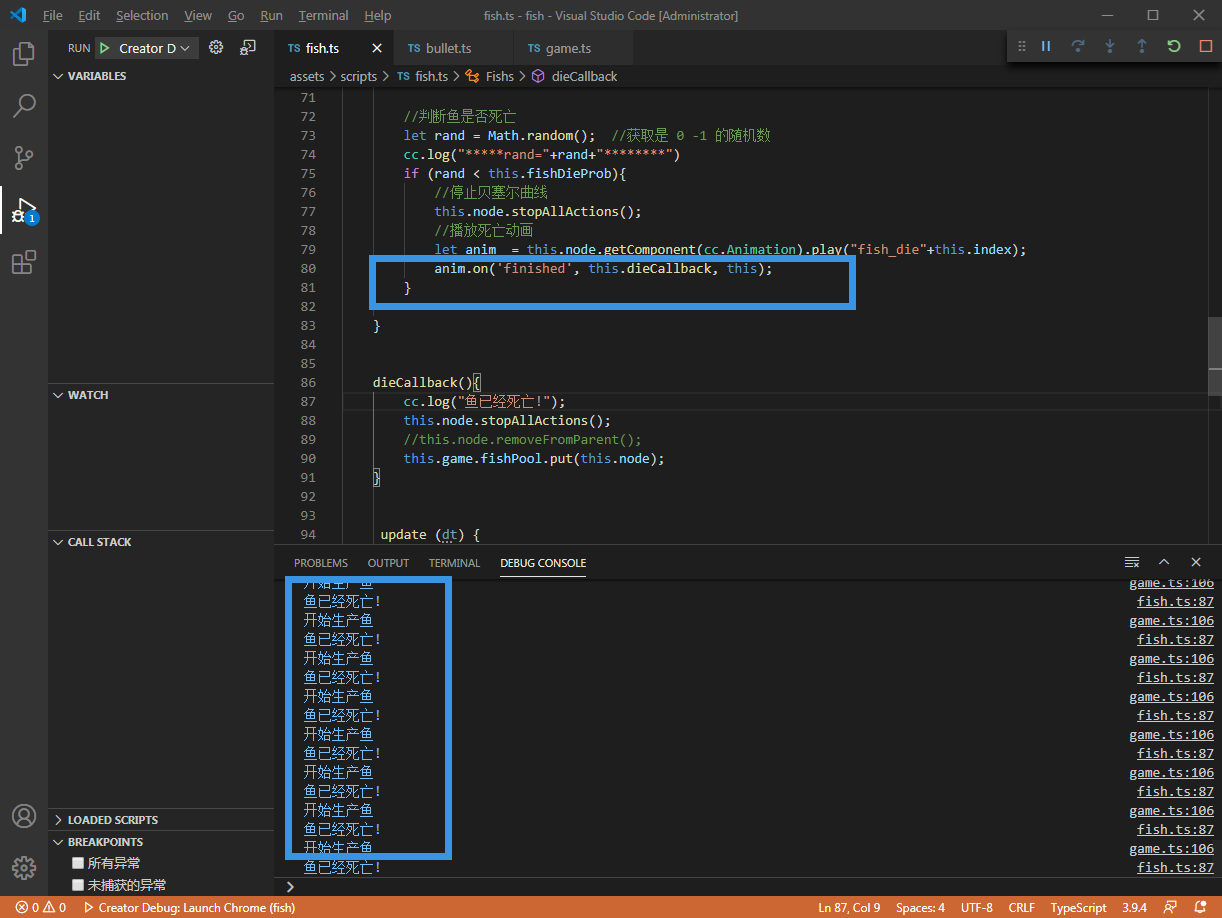The width and height of the screenshot is (1222, 918).
Task: Click the debug console input field
Action: tap(700, 886)
